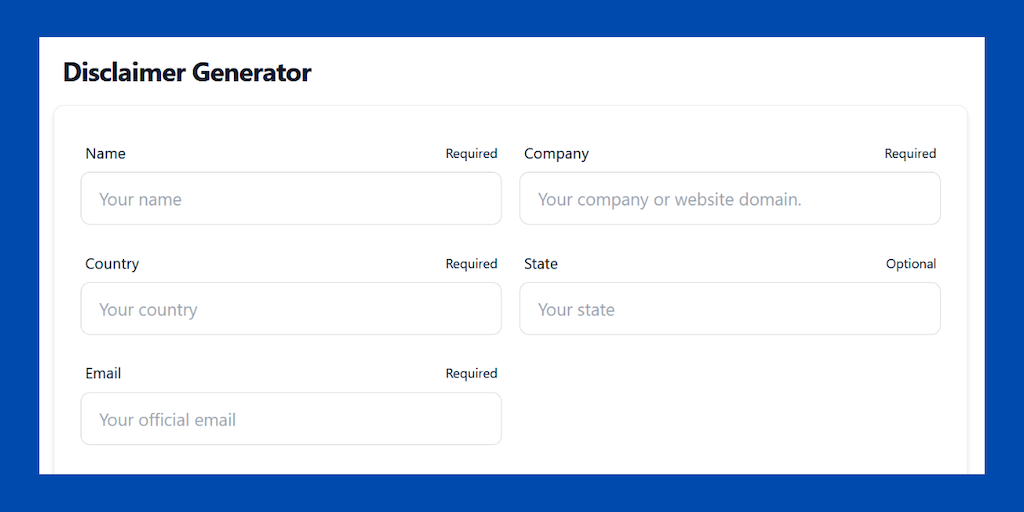Select the Country label text
The image size is (1024, 512).
[112, 264]
